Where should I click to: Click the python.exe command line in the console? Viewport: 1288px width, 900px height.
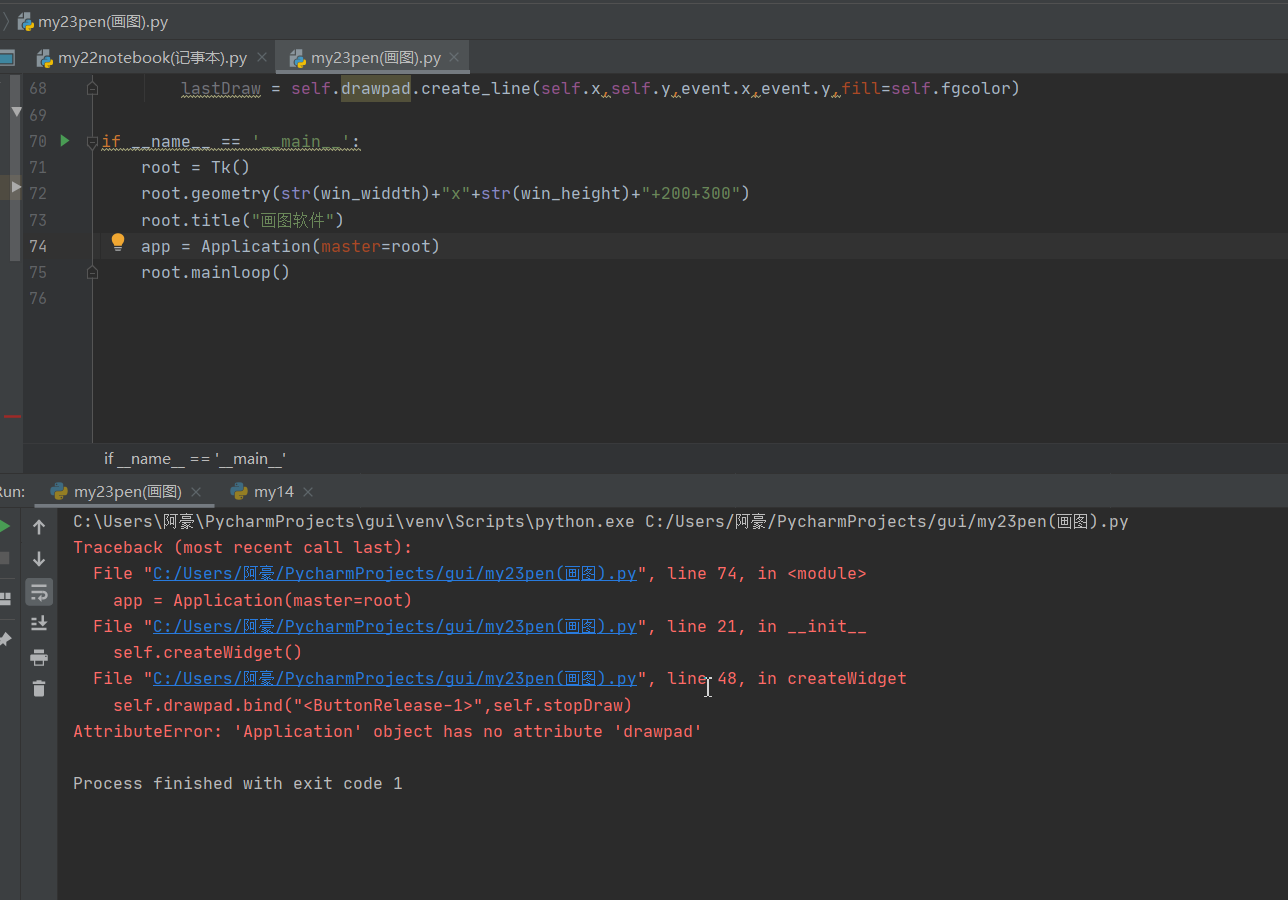[x=600, y=521]
